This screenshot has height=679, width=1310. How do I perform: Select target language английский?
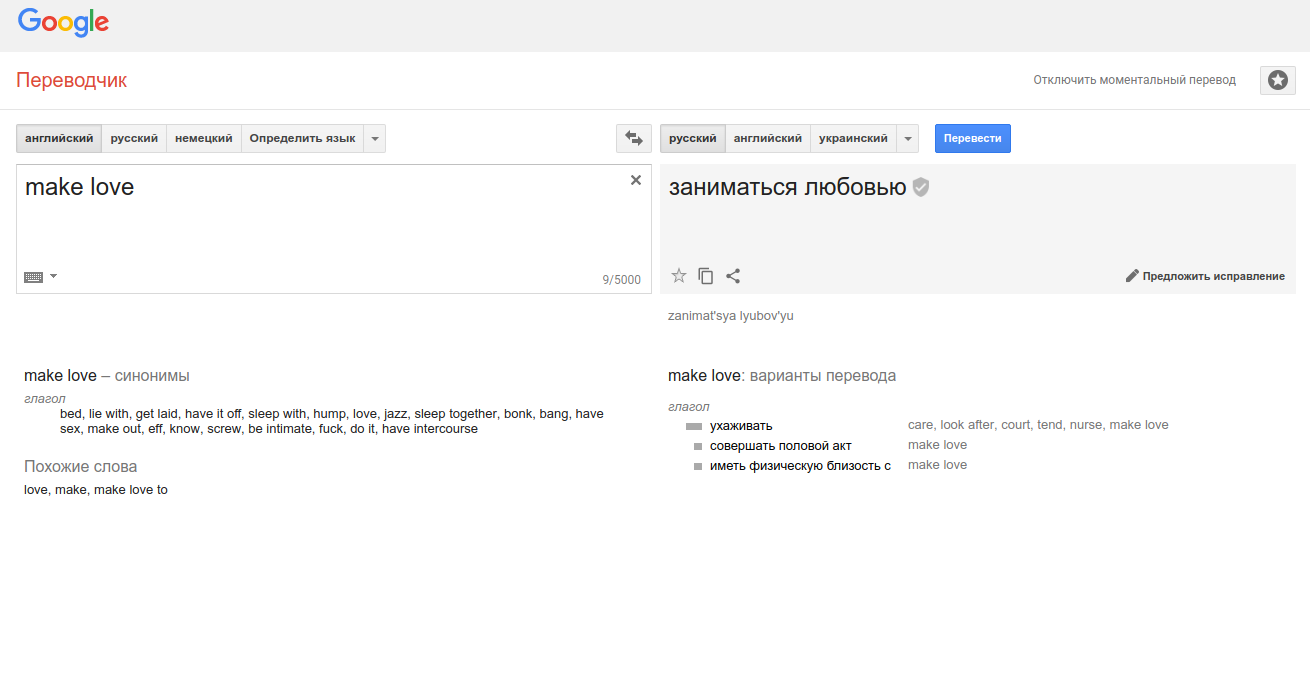point(768,138)
